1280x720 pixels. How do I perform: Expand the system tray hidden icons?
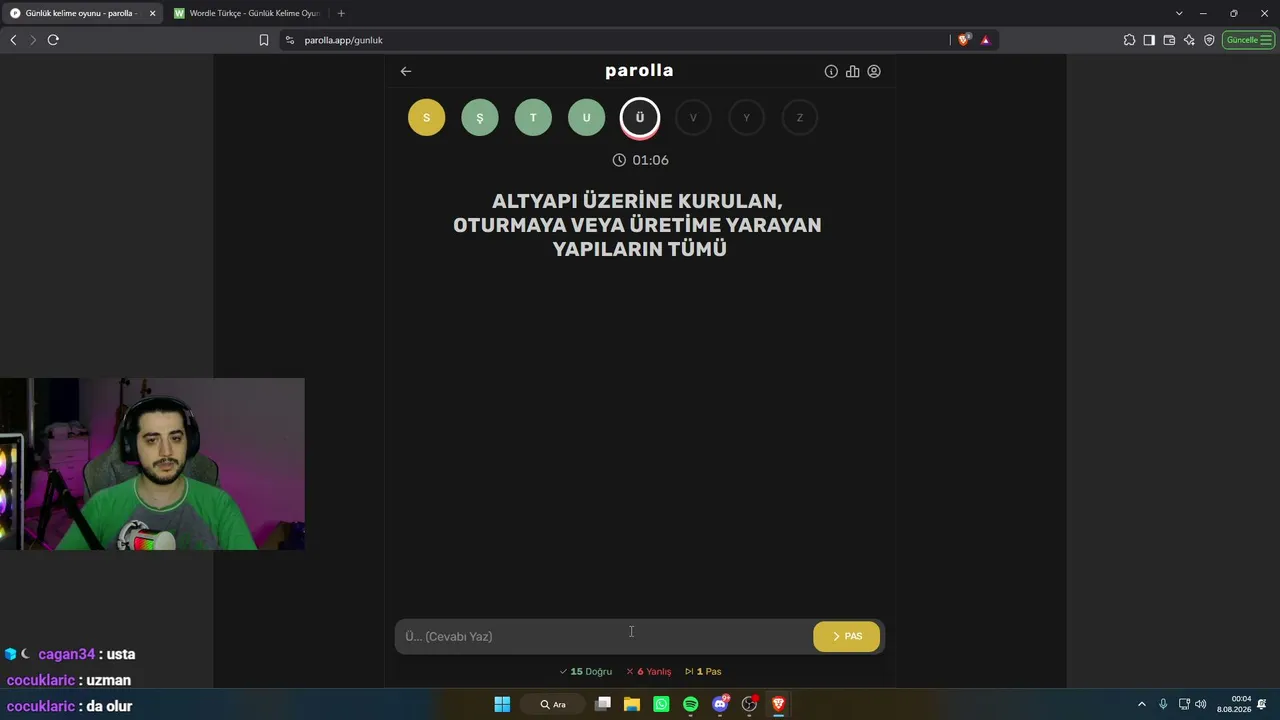[x=1142, y=704]
